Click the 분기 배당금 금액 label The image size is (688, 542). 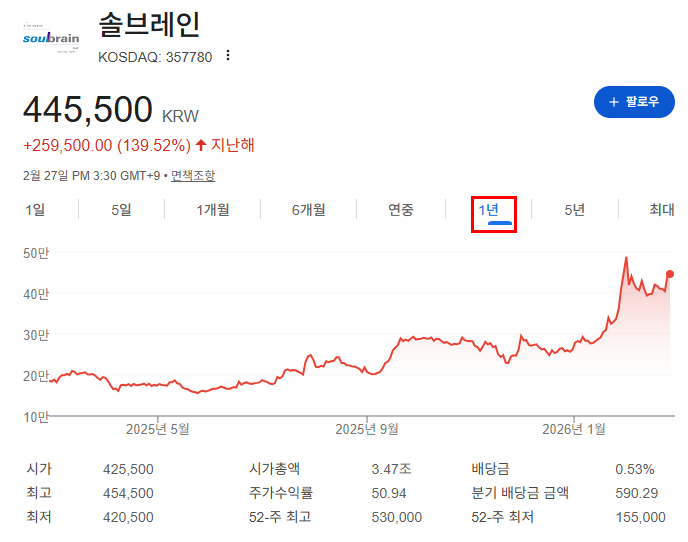(x=520, y=493)
